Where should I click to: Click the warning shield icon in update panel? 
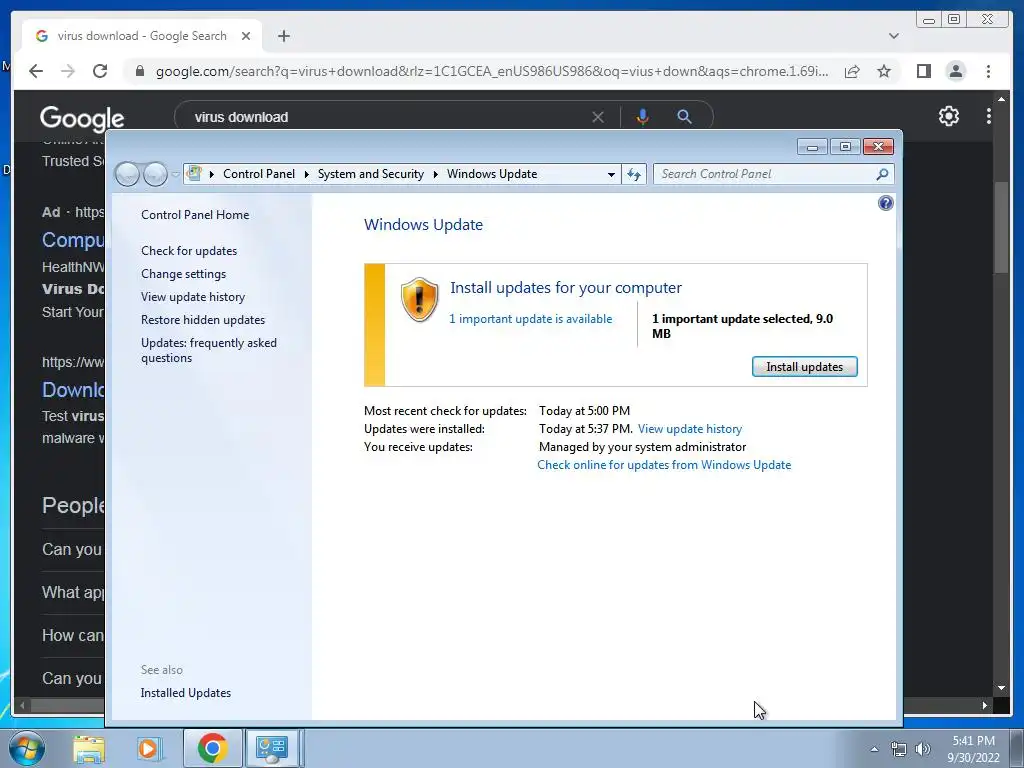click(419, 300)
